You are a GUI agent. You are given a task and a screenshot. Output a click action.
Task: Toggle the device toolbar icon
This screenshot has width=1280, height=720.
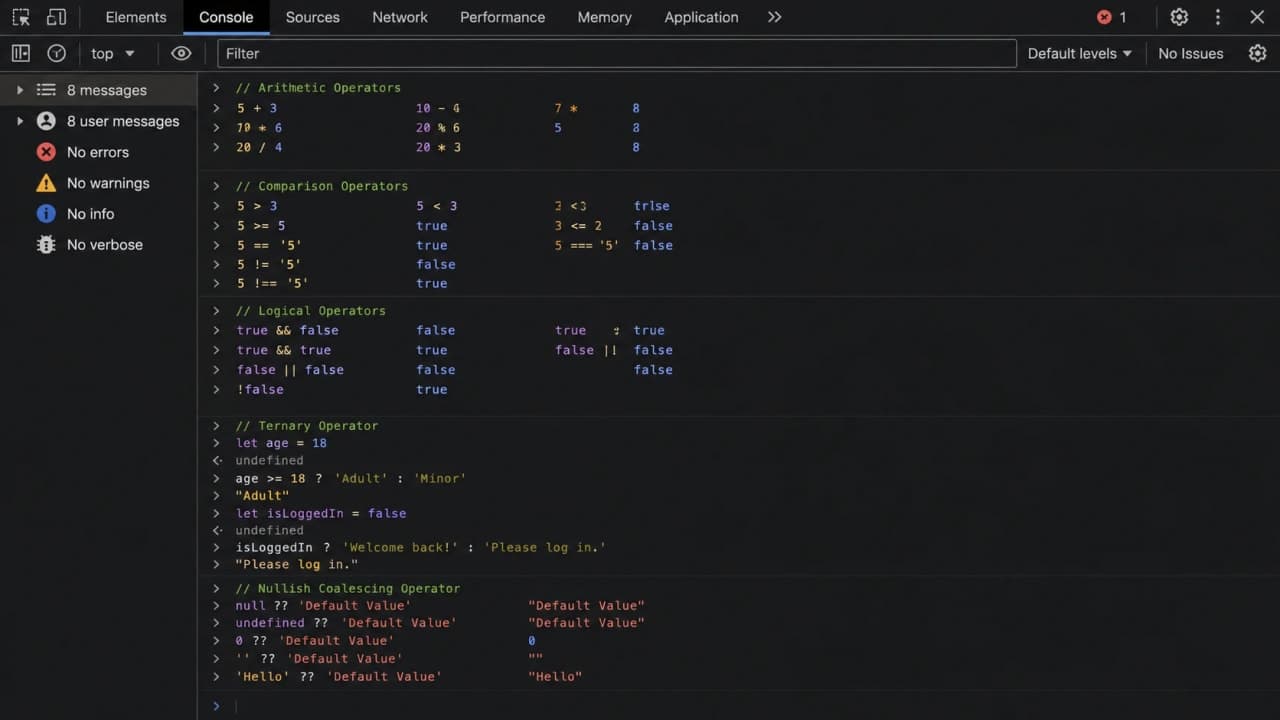click(x=57, y=17)
